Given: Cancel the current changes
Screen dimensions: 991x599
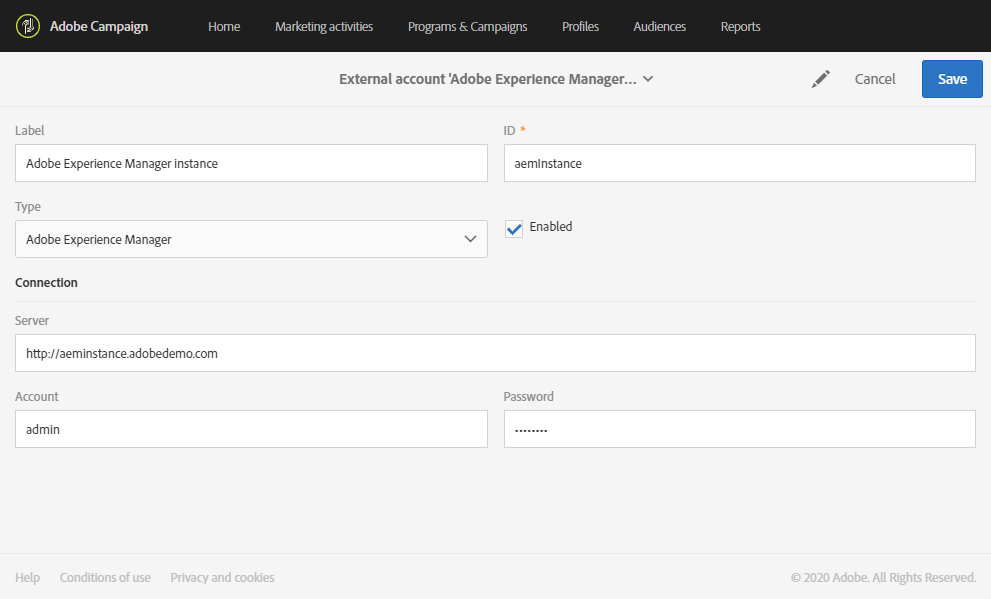Looking at the screenshot, I should pos(874,78).
